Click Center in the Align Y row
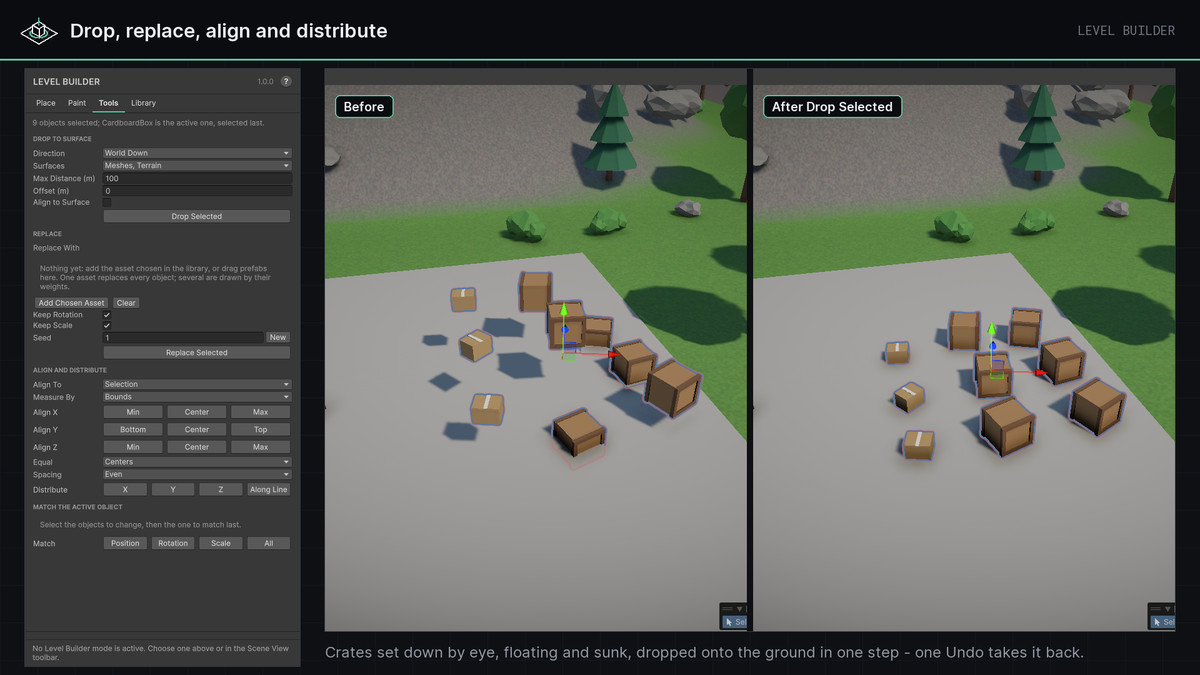 coord(197,429)
